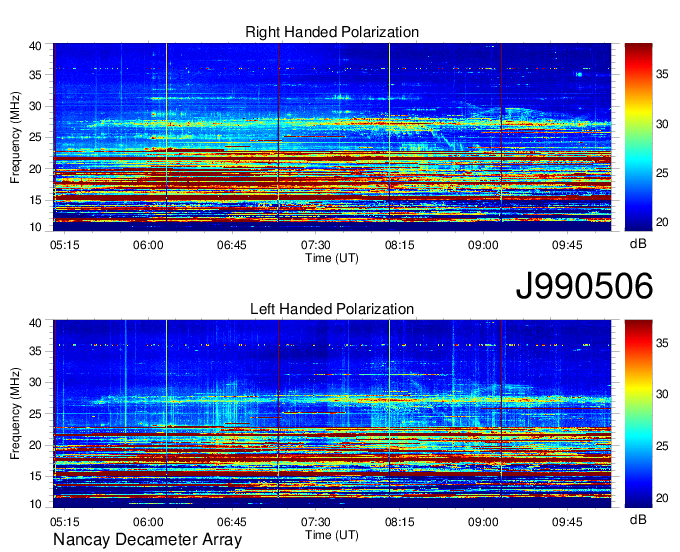
Task: Click the 20 dB label on the bottom colorbar
Action: [662, 498]
